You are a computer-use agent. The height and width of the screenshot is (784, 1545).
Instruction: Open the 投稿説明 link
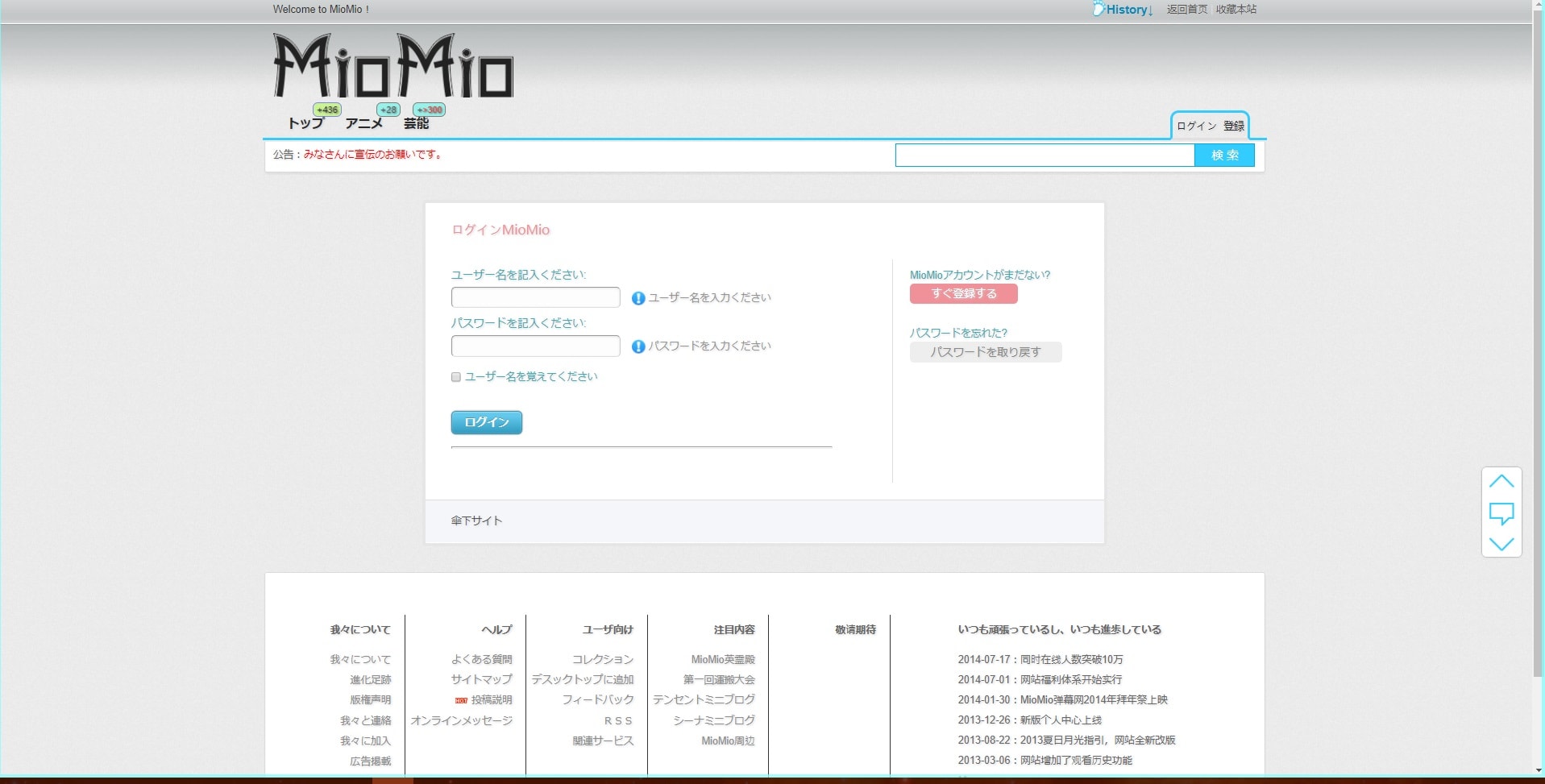coord(492,700)
